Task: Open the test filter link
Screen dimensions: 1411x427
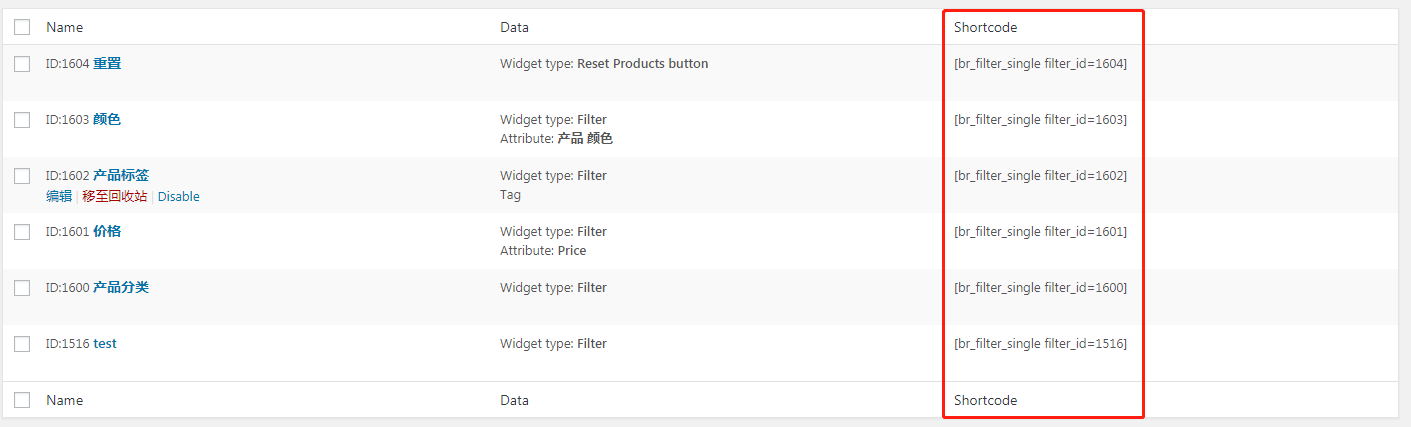Action: coord(105,344)
